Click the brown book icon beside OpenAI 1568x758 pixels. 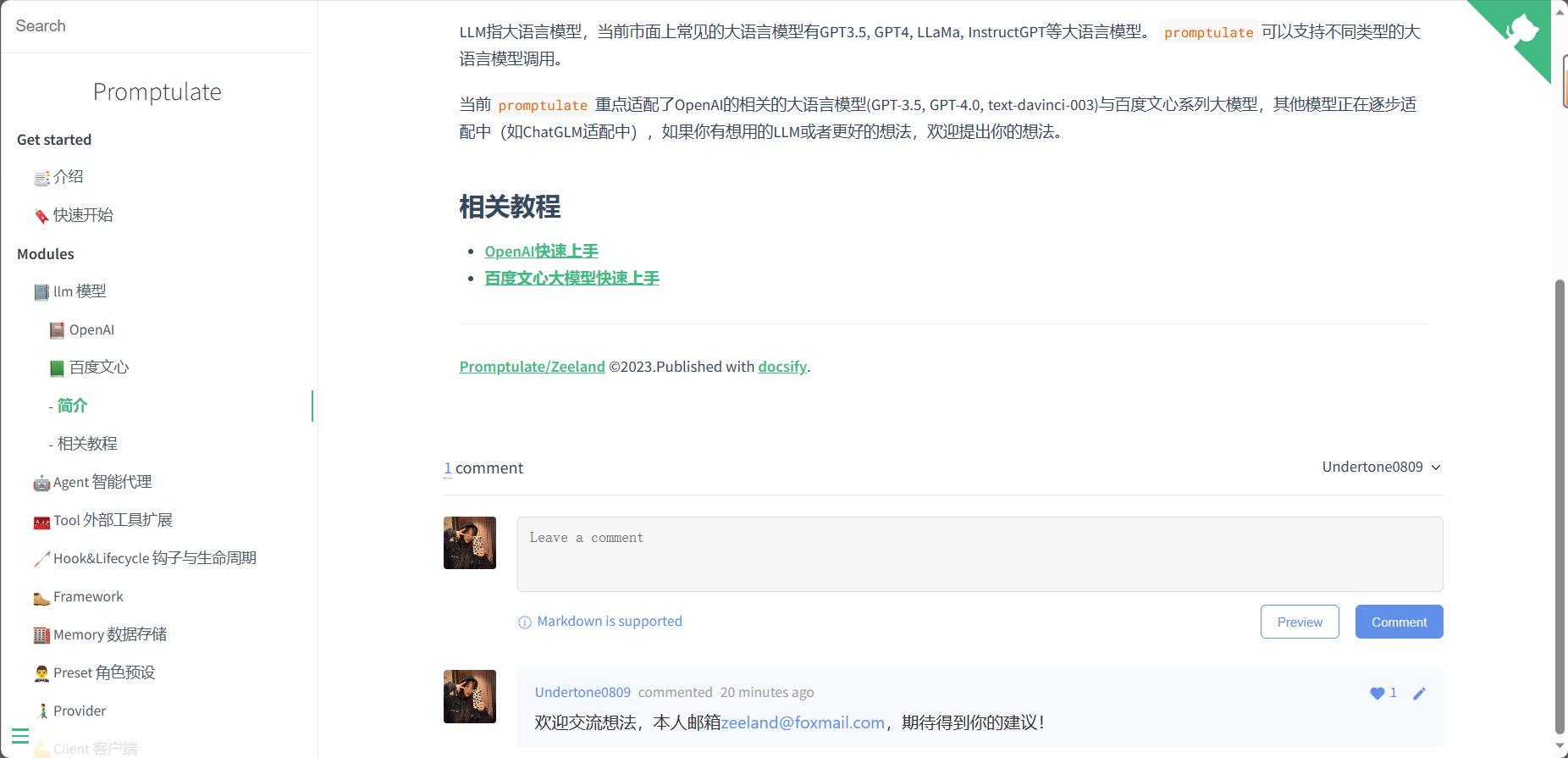[x=58, y=330]
